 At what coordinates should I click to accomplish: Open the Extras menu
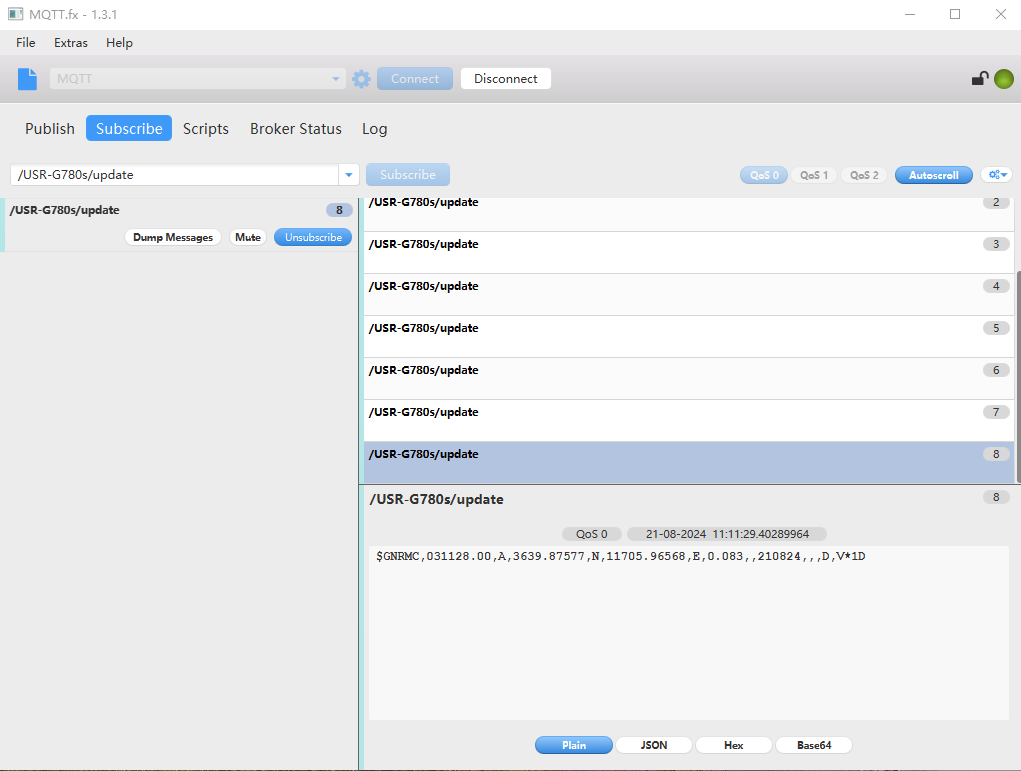point(71,43)
